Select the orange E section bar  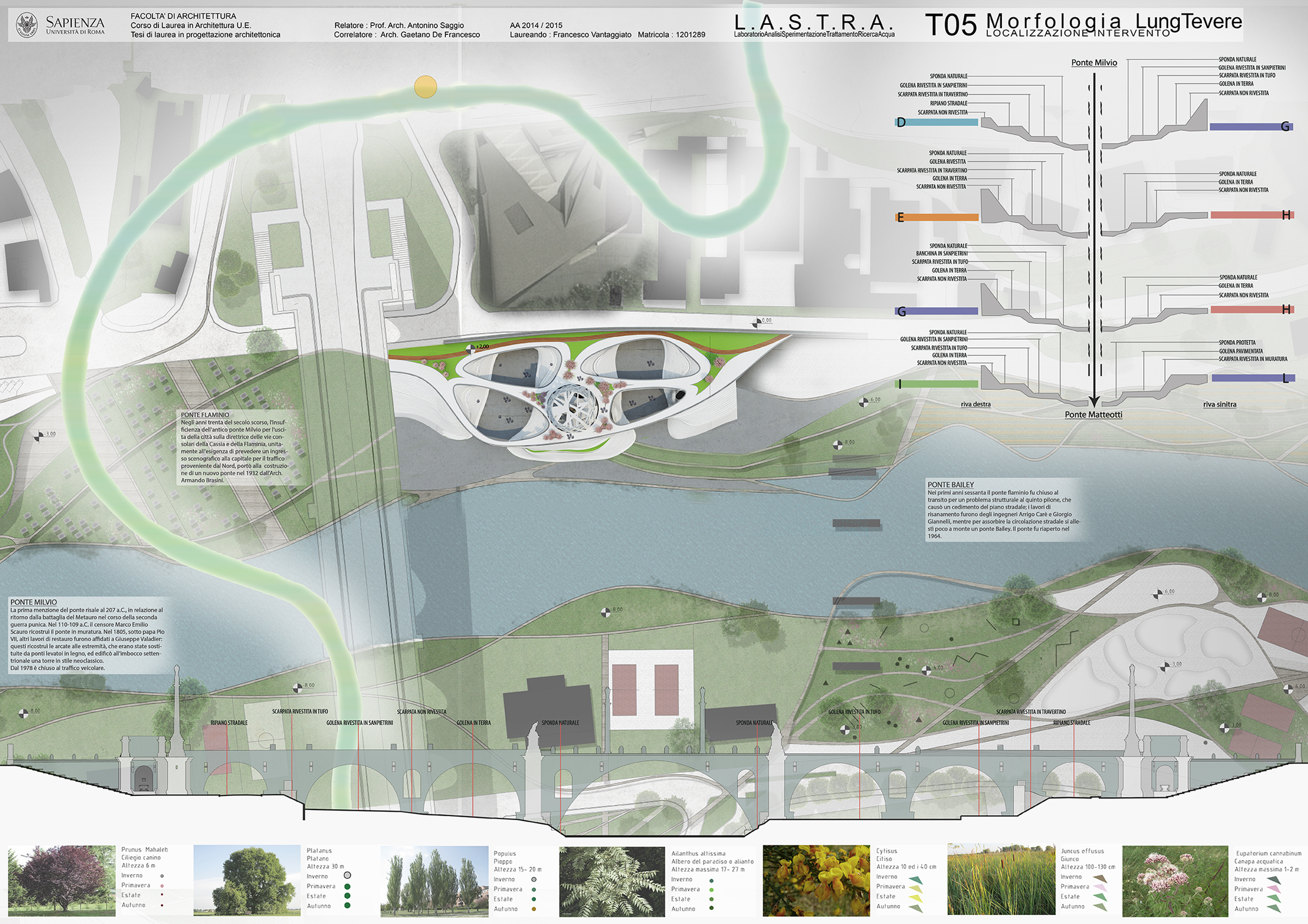tap(936, 217)
